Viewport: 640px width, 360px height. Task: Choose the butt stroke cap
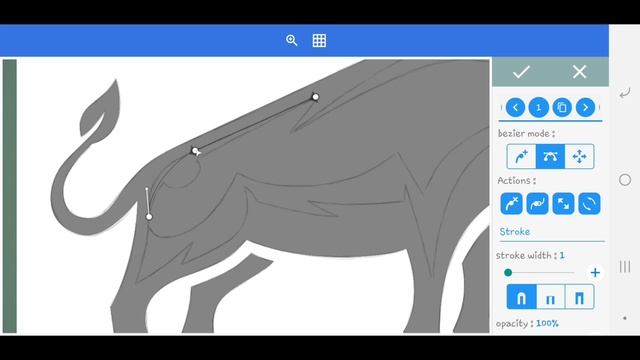(x=551, y=297)
